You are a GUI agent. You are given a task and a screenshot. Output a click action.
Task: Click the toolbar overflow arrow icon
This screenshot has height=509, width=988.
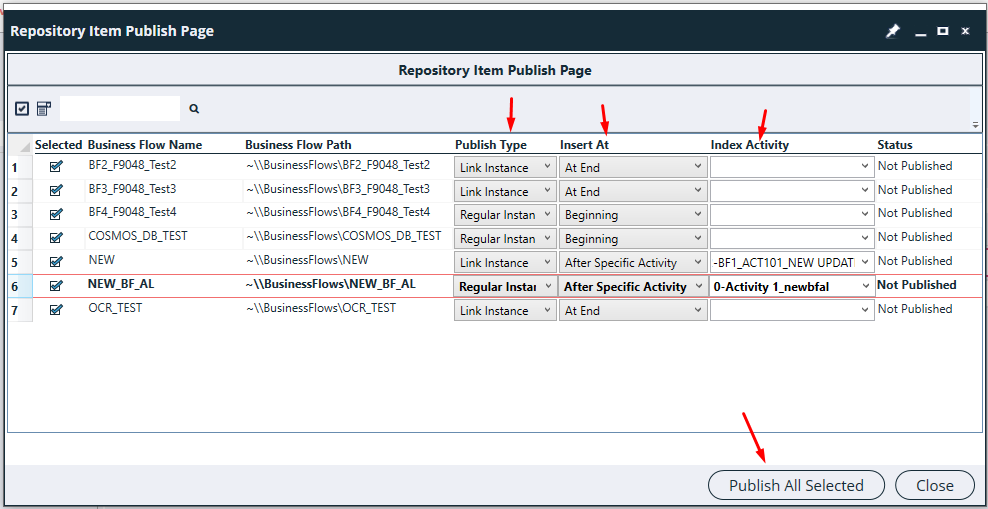975,125
